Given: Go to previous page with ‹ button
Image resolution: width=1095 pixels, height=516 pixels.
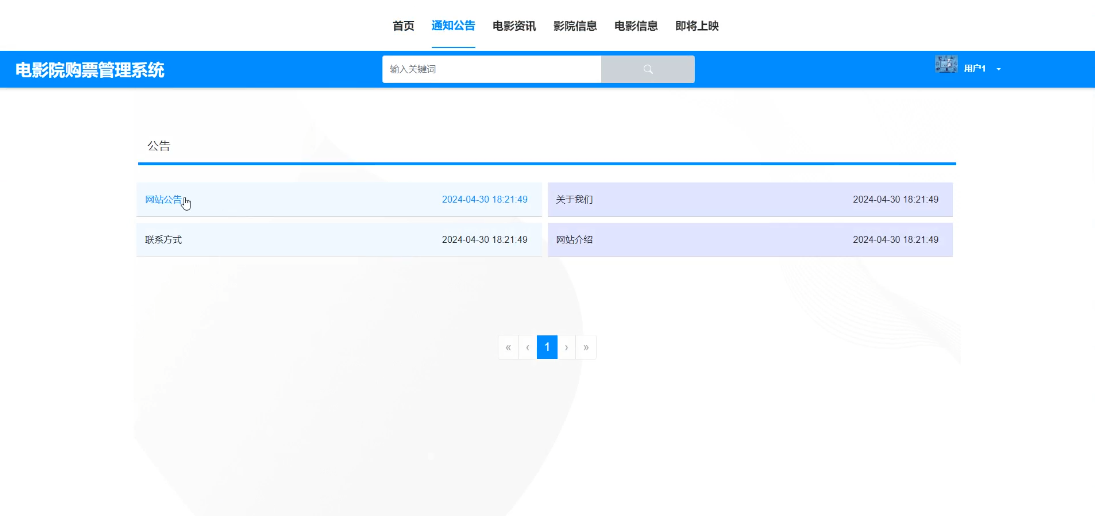Looking at the screenshot, I should 528,347.
